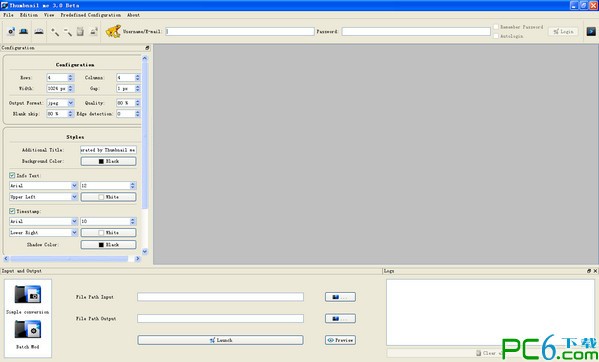Float the Logs panel with its undock icon
The image size is (599, 362).
tap(589, 271)
